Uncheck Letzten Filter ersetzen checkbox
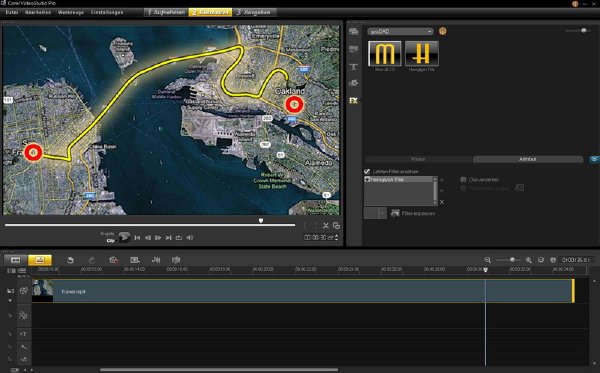The width and height of the screenshot is (600, 373). (x=367, y=171)
